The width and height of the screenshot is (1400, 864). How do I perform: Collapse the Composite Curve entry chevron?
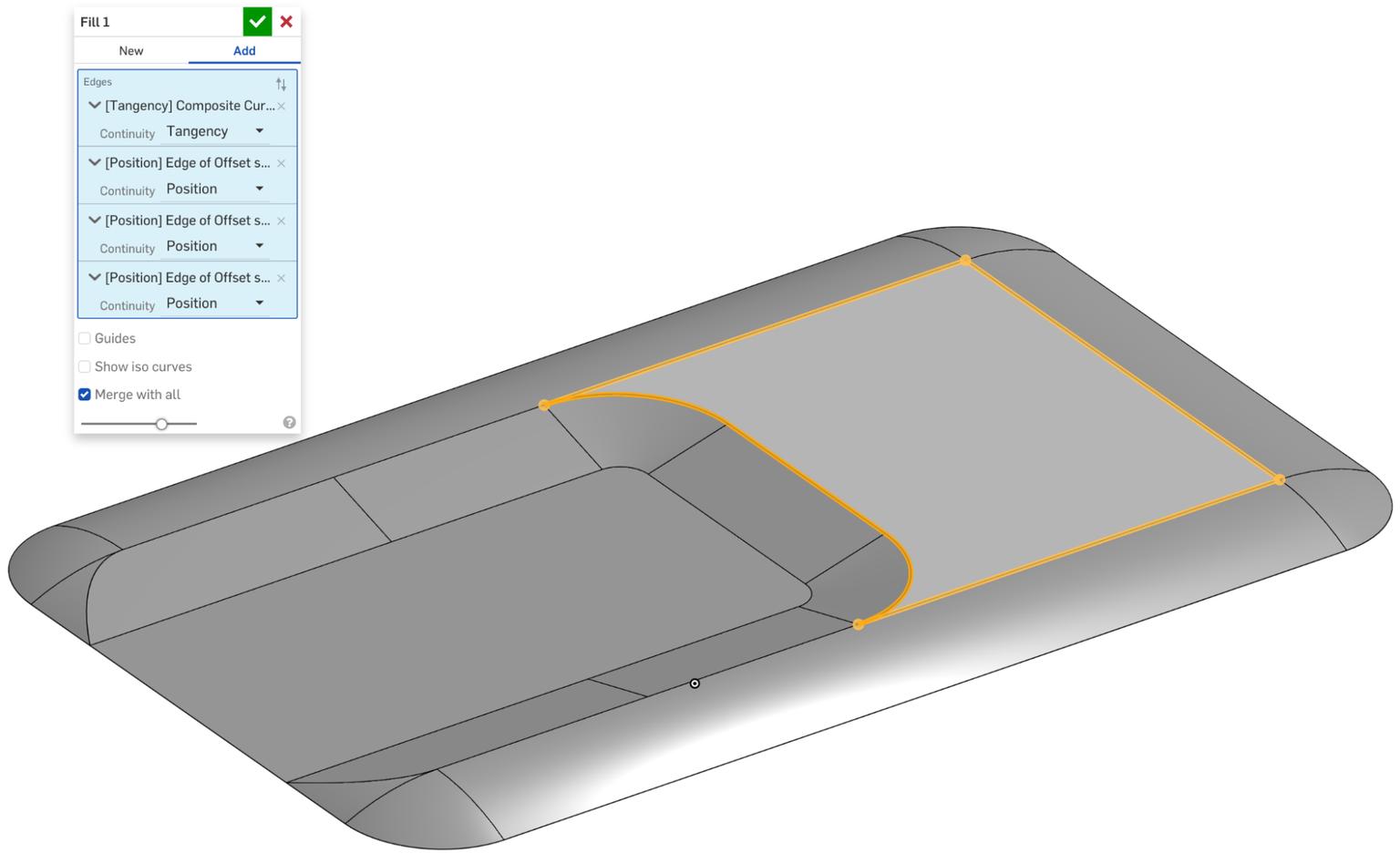click(x=94, y=105)
